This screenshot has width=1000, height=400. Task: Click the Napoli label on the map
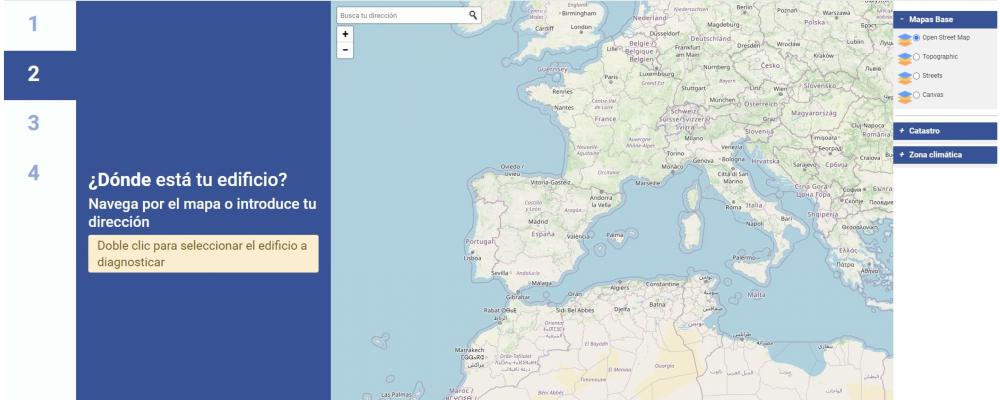(x=755, y=224)
